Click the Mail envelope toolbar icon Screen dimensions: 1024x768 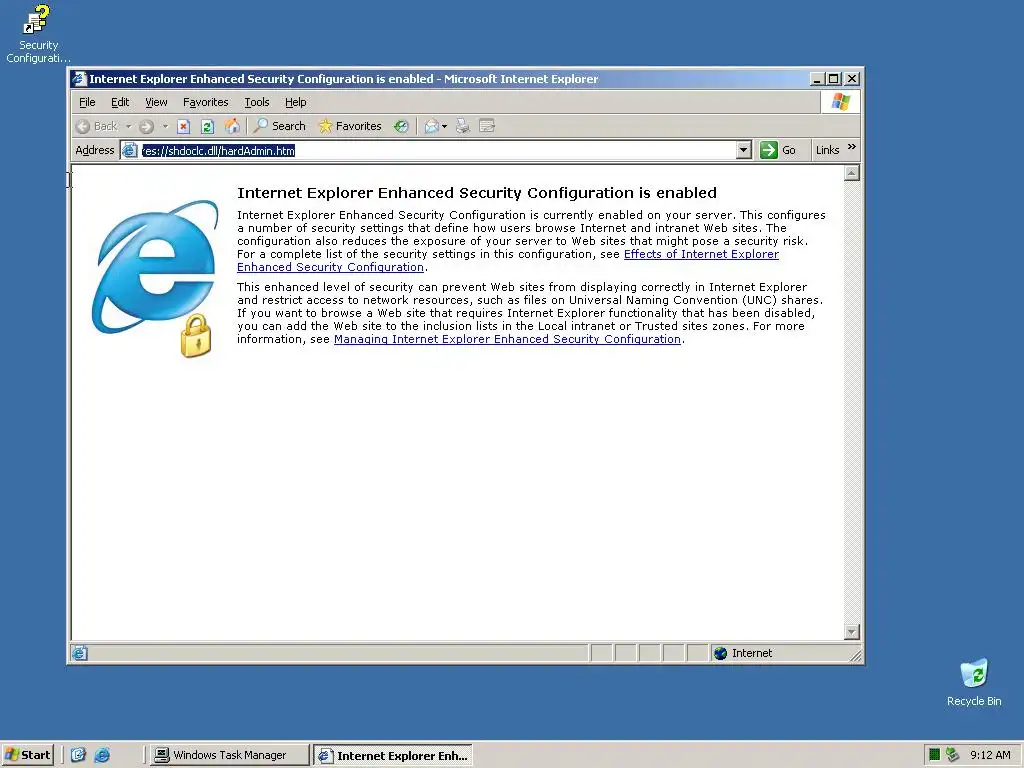pyautogui.click(x=431, y=126)
